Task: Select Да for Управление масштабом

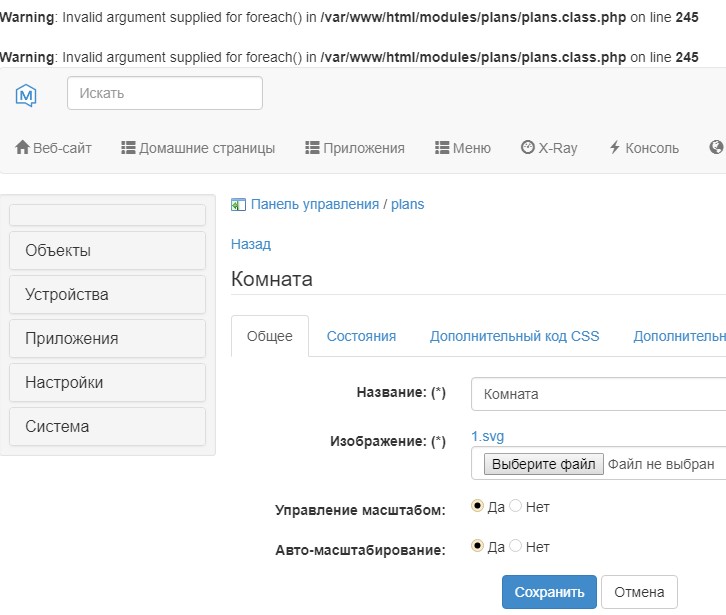Action: pyautogui.click(x=478, y=506)
